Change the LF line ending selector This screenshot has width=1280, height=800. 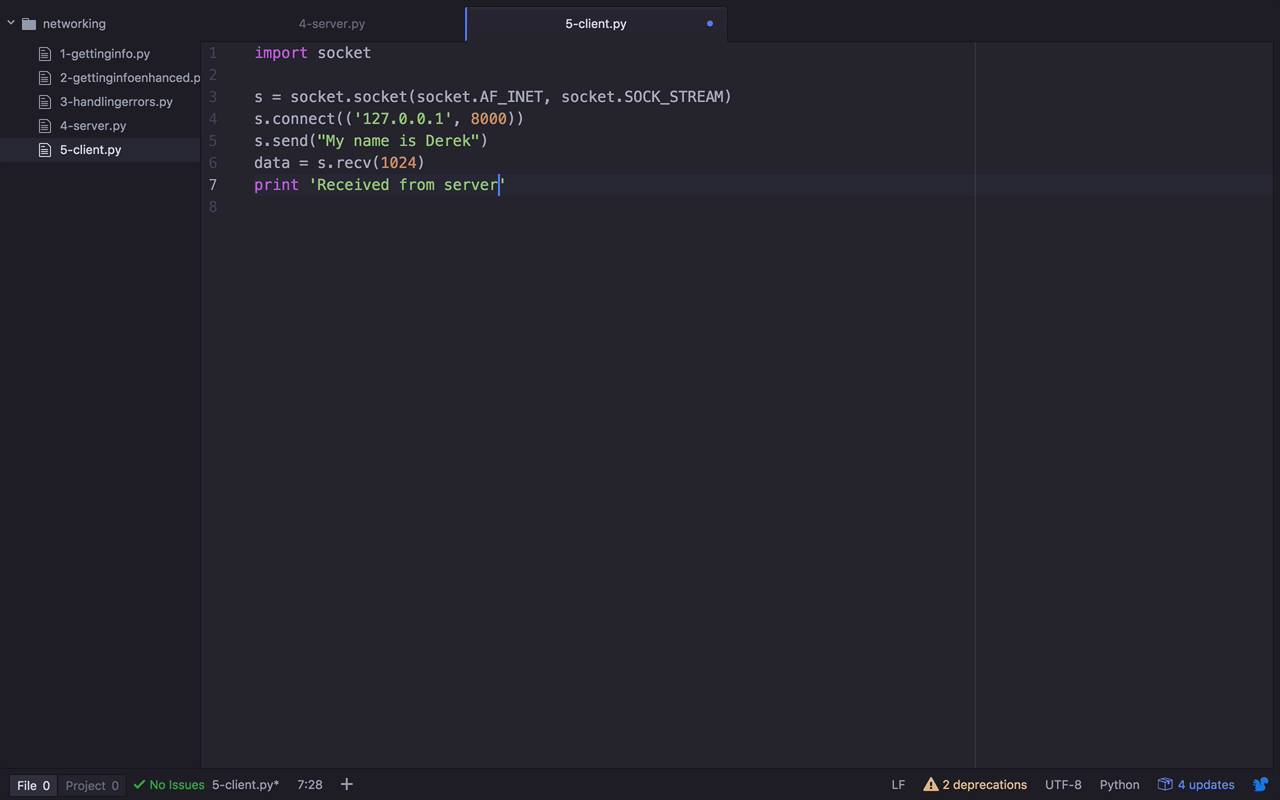click(x=898, y=785)
